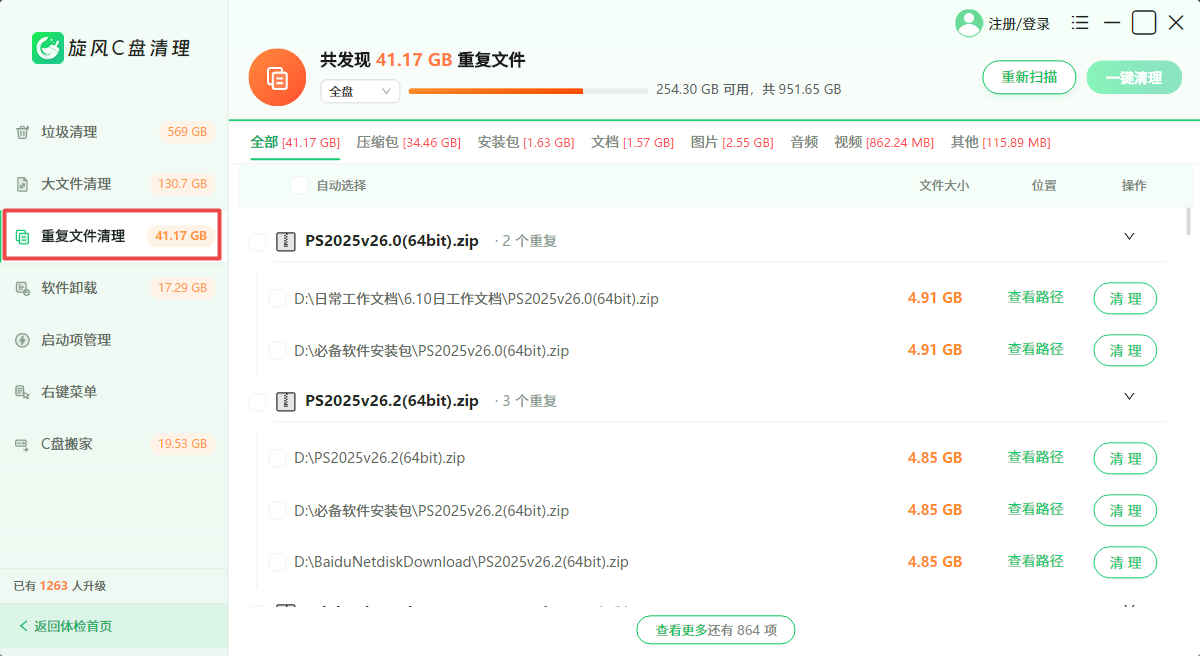Check D:\必备软件安装包\PS2025v26.2(64bit).zip checkbox
The width and height of the screenshot is (1200, 656).
pyautogui.click(x=278, y=510)
